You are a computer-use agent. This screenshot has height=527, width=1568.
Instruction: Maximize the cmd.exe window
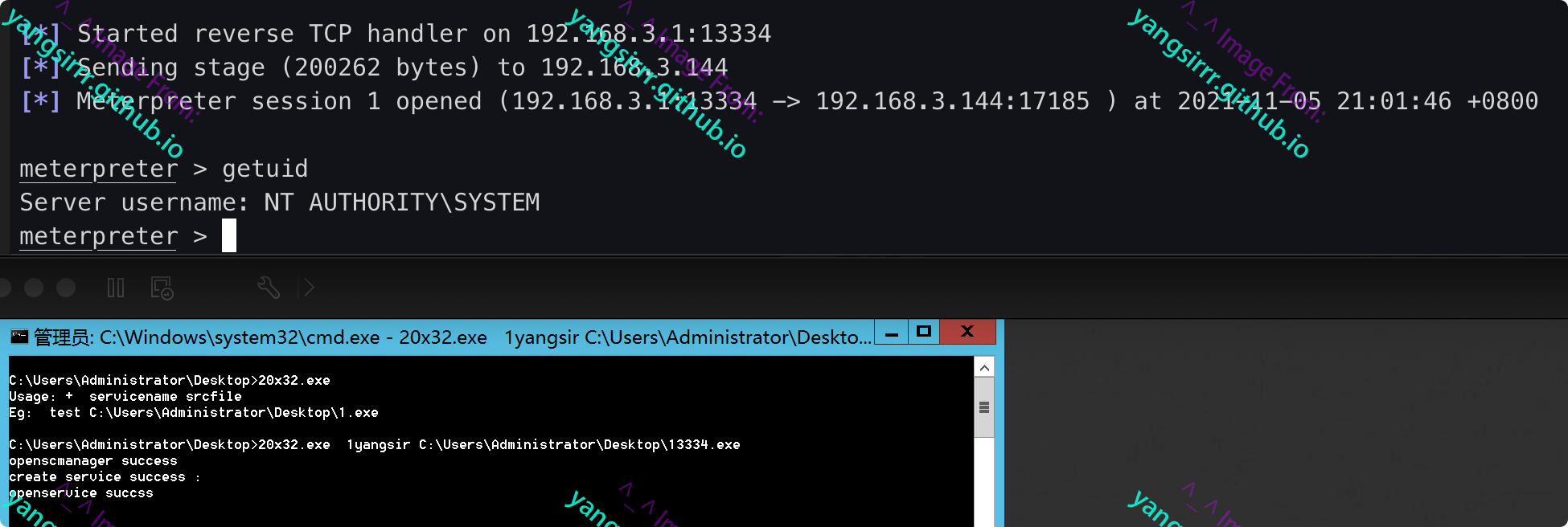pos(924,332)
